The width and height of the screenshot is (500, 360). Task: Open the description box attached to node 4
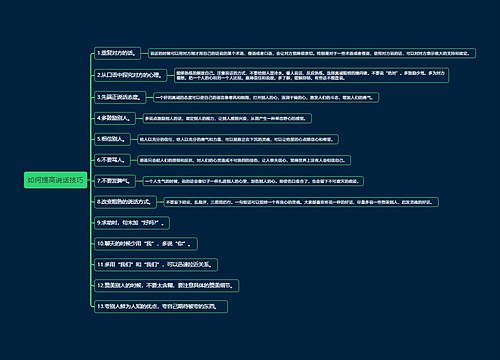pyautogui.click(x=227, y=118)
